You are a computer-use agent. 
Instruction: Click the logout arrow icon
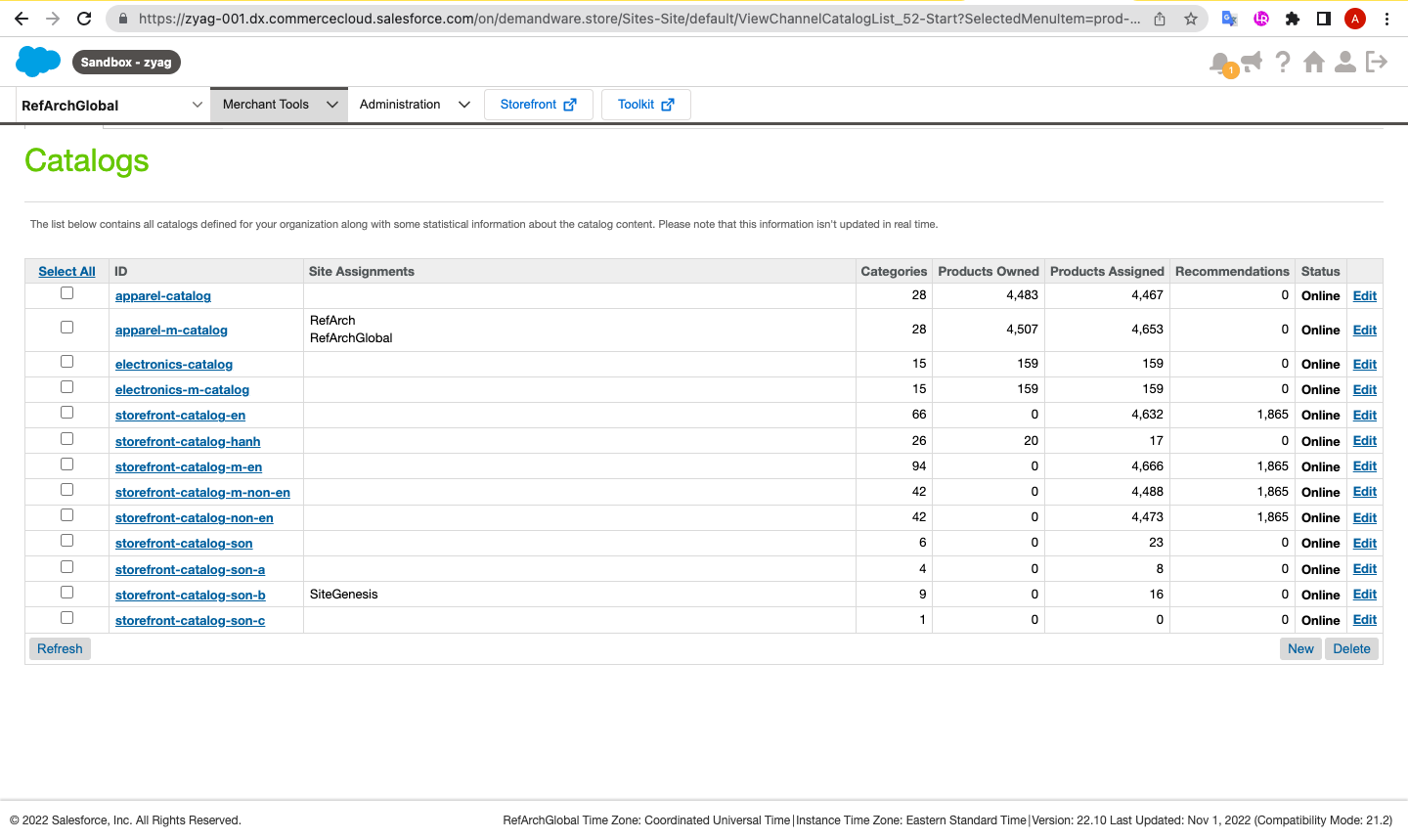tap(1377, 62)
